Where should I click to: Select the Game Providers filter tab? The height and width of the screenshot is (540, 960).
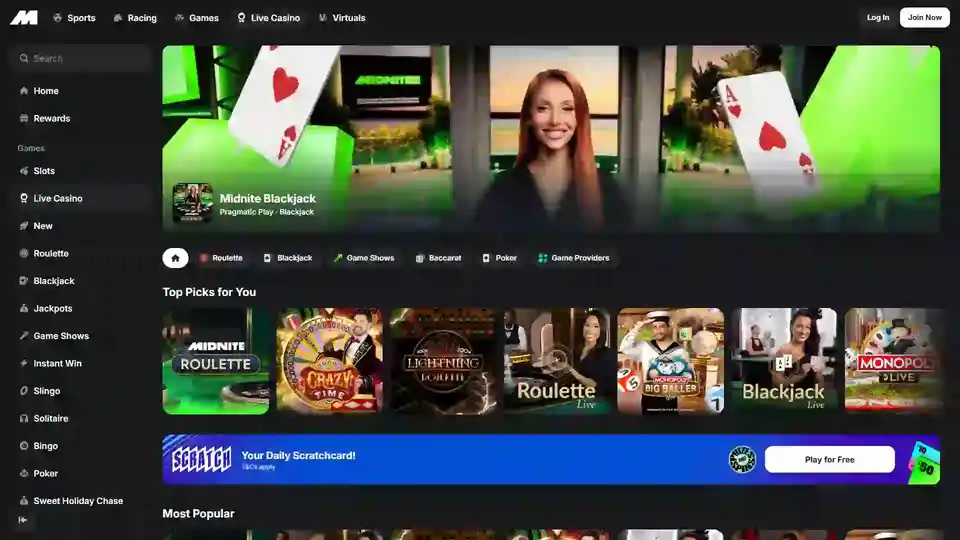pos(574,258)
